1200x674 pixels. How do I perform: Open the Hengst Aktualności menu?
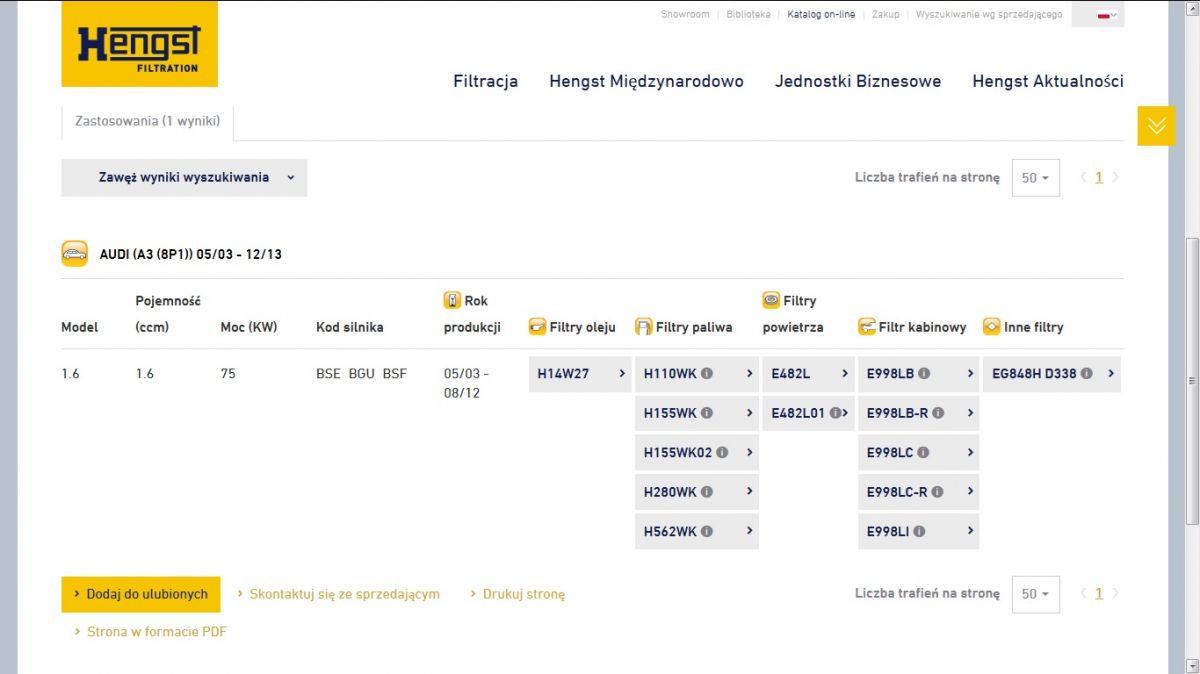click(1048, 81)
